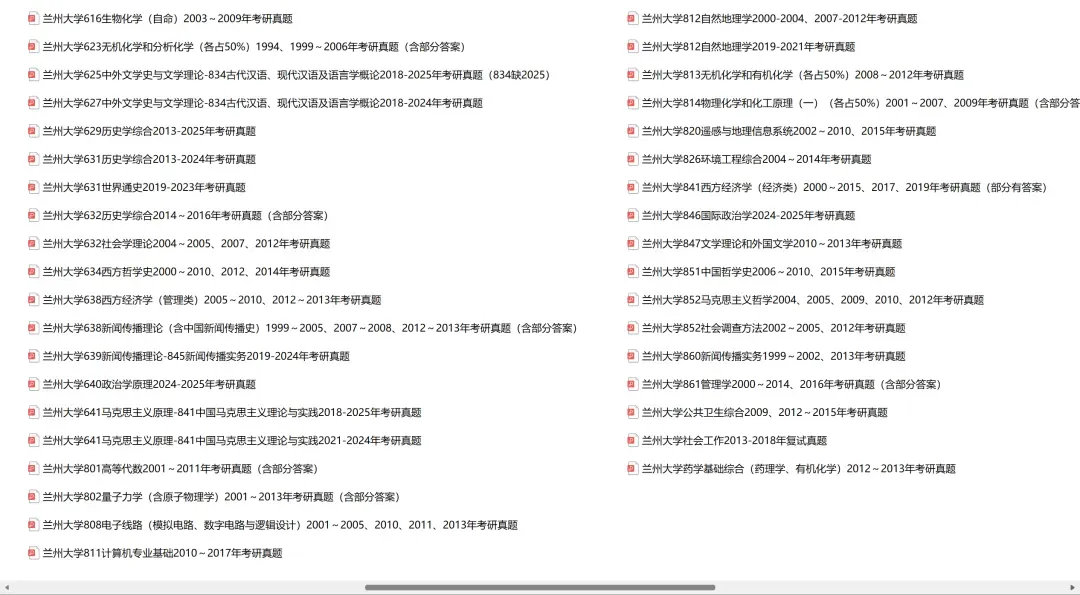The width and height of the screenshot is (1080, 595).
Task: Click the PDF icon beside 兰州大学811计算机专业基础
Action: [33, 553]
